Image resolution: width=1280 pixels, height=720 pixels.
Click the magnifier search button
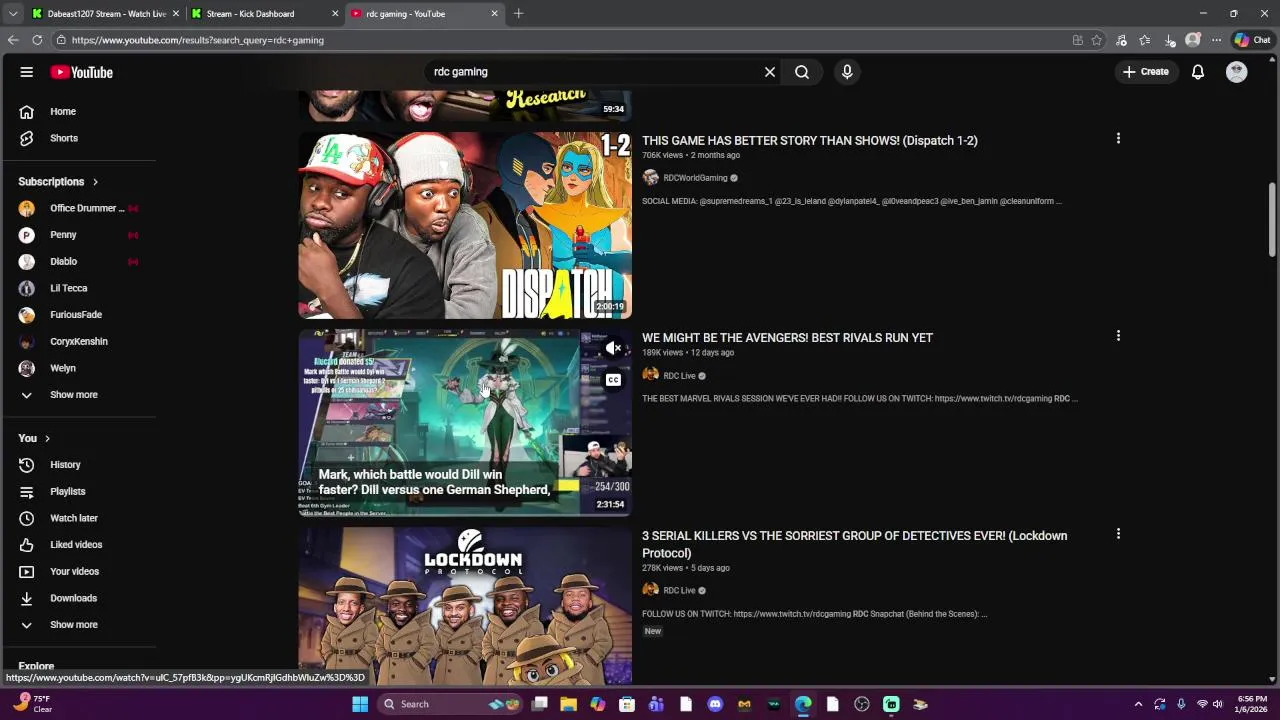(x=802, y=72)
